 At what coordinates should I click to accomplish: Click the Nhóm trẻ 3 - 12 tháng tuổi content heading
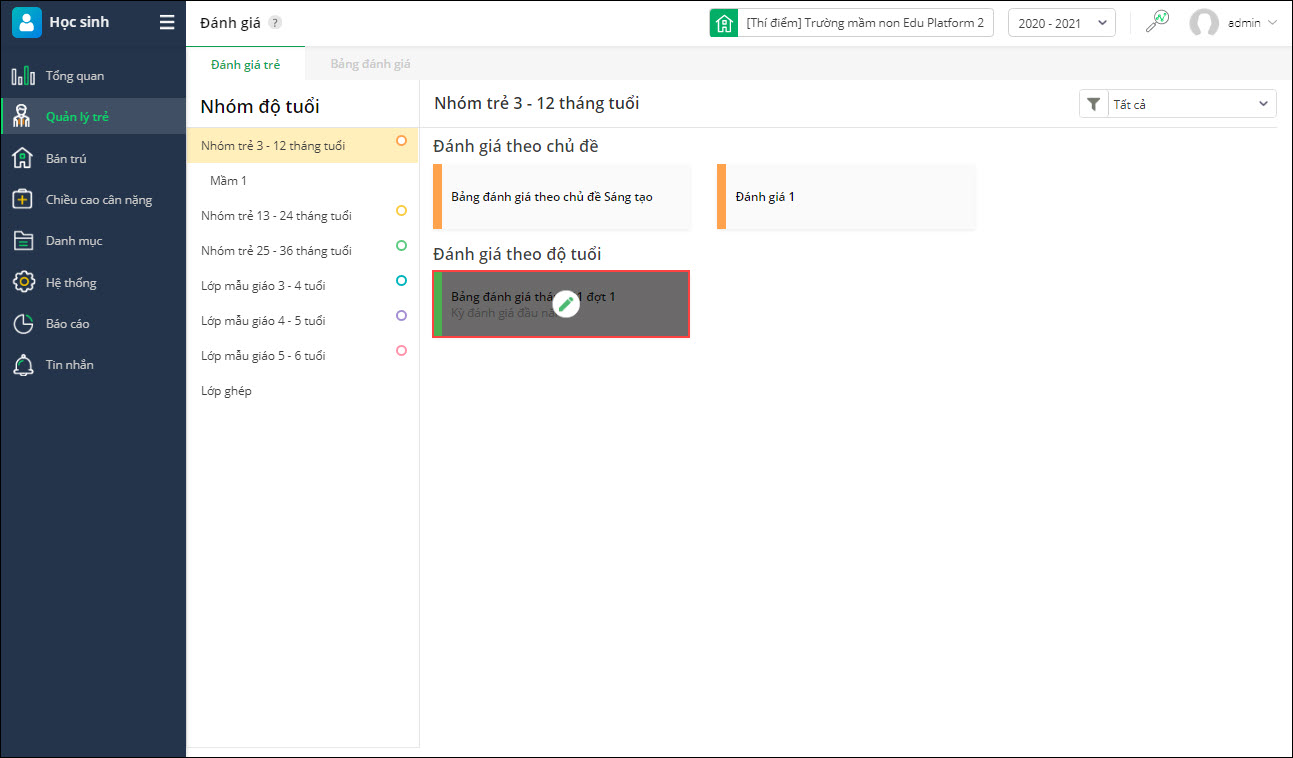[537, 103]
